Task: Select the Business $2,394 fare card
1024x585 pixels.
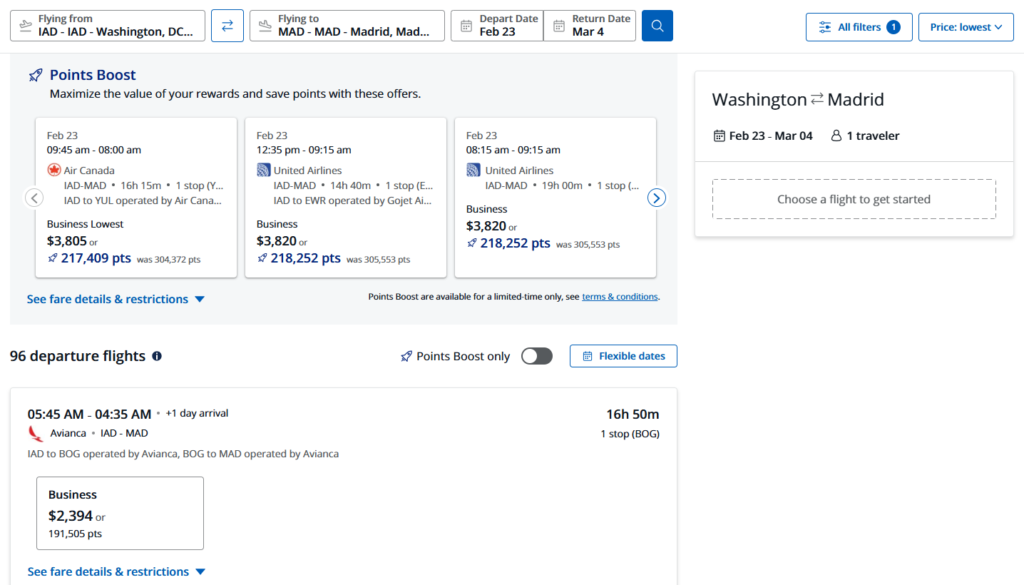Action: (x=120, y=513)
